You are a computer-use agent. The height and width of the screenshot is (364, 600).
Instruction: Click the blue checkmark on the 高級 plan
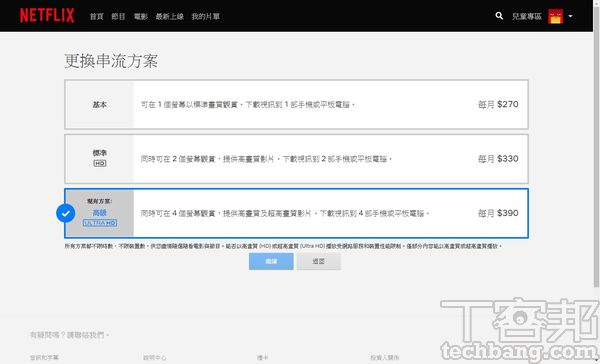[x=65, y=213]
